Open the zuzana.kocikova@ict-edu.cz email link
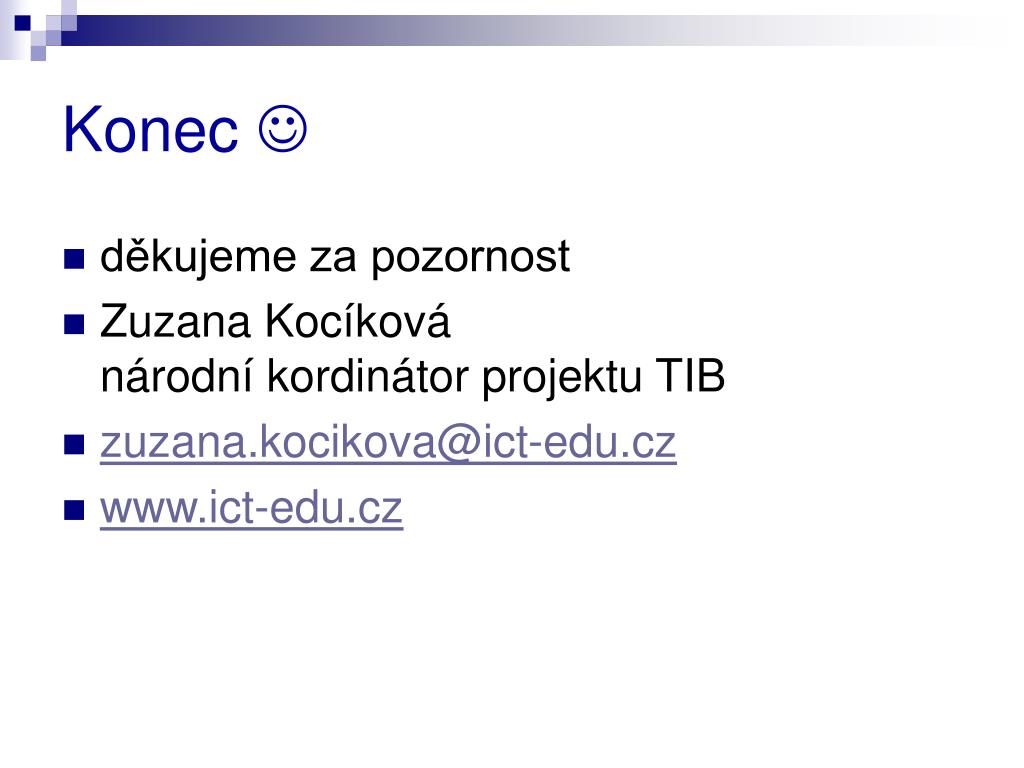Image resolution: width=1024 pixels, height=768 pixels. [388, 443]
